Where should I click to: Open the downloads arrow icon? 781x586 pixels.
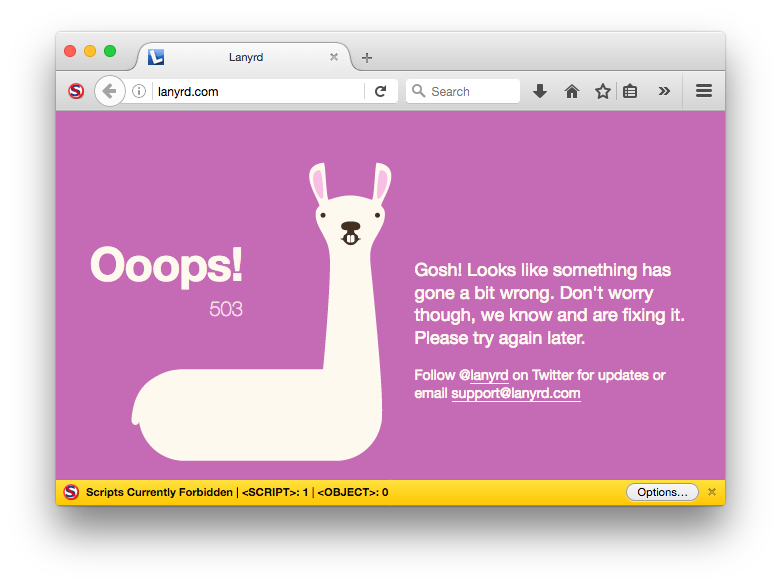(x=540, y=91)
